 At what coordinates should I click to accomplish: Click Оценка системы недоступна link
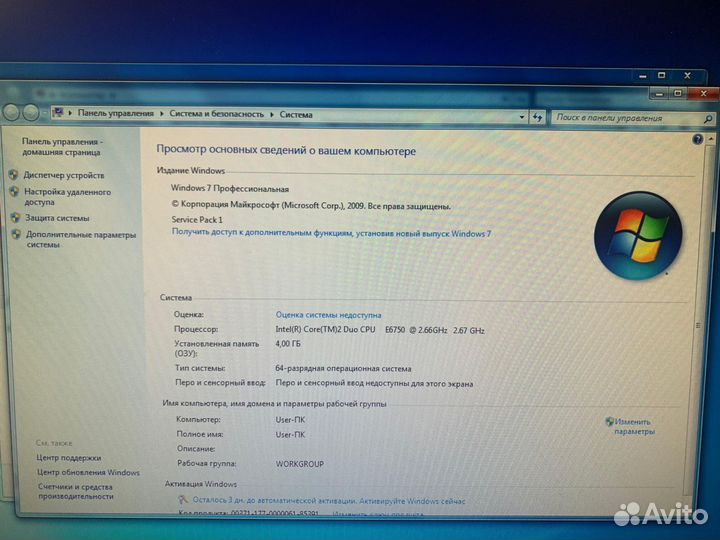pos(328,315)
